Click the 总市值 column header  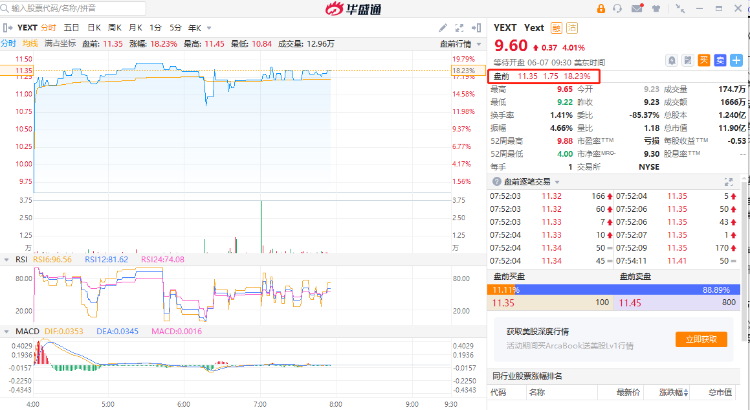pyautogui.click(x=720, y=392)
